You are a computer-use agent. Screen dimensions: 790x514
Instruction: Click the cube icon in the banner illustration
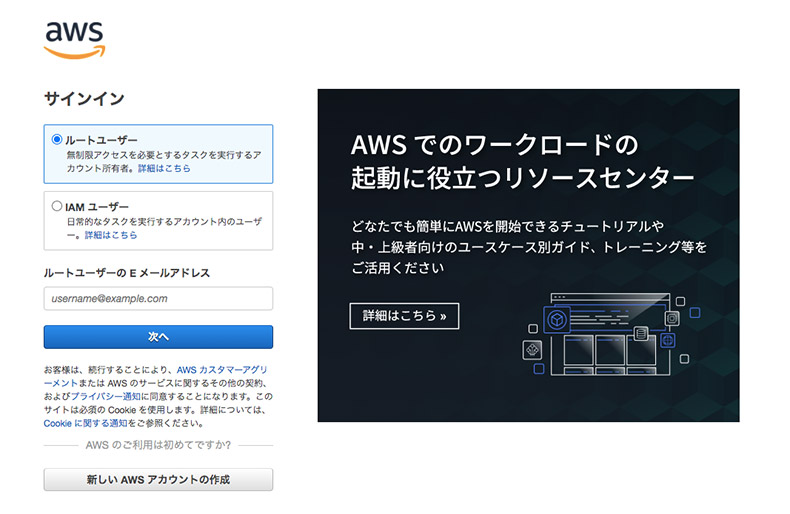(x=557, y=320)
